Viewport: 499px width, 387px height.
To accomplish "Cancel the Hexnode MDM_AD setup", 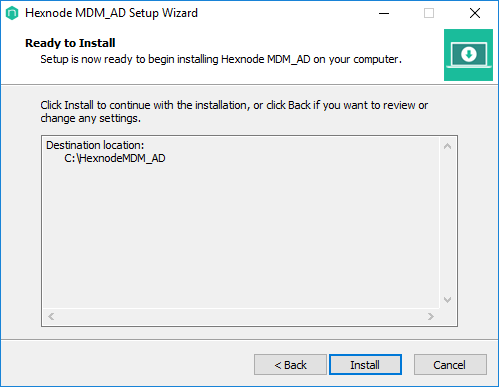I will click(x=450, y=365).
